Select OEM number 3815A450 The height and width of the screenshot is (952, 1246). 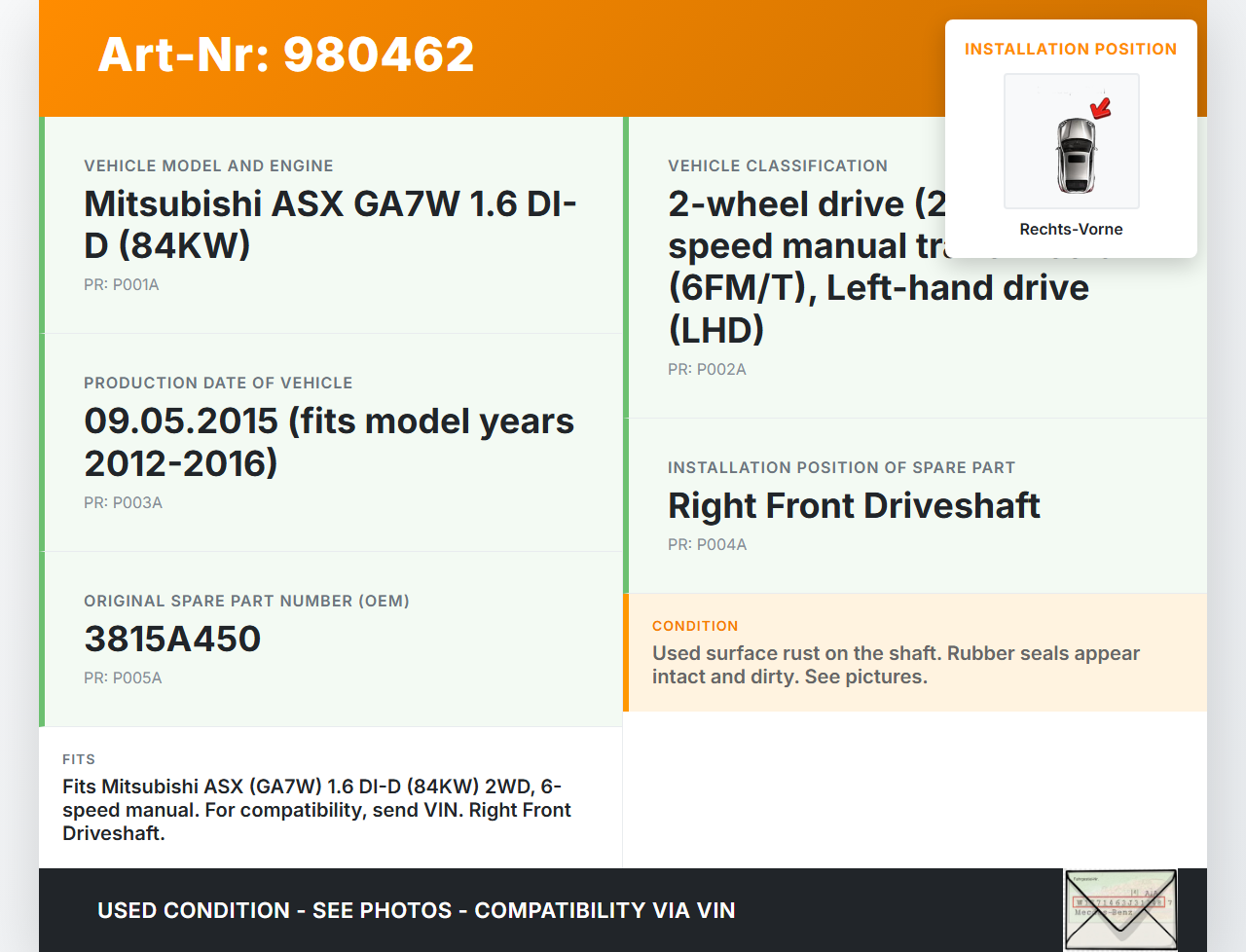(172, 640)
